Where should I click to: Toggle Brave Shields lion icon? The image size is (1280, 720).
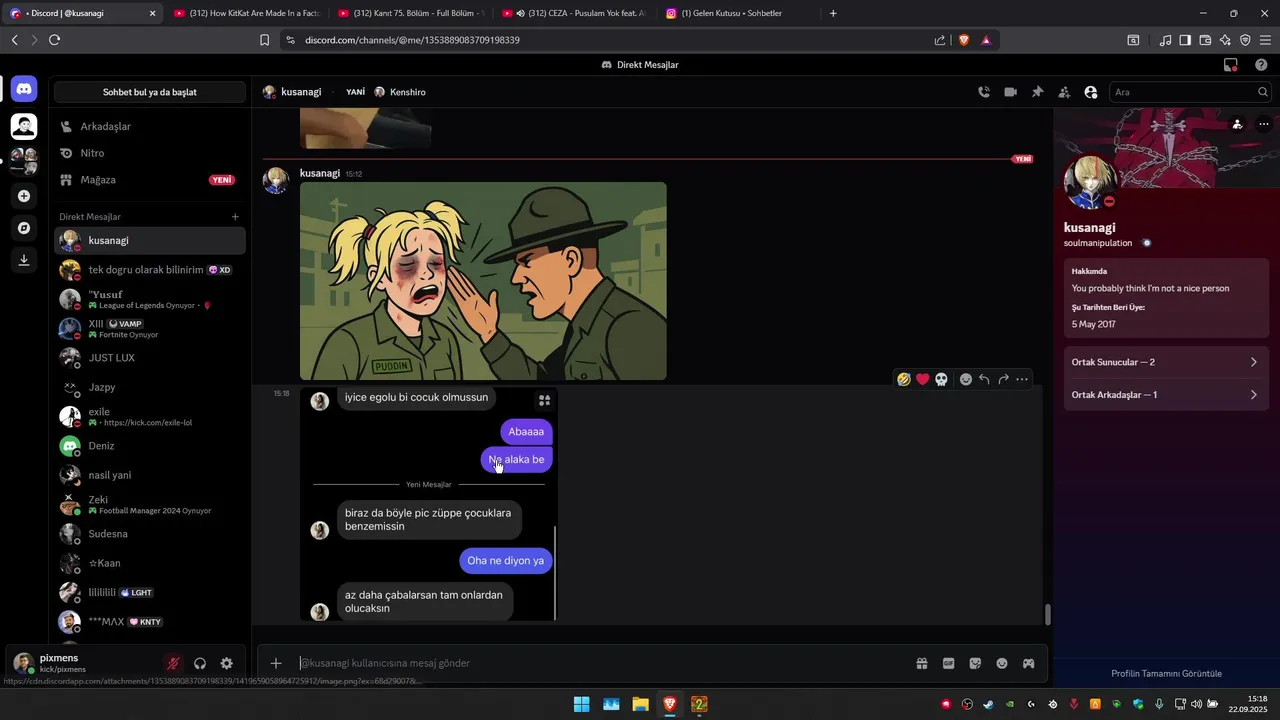pos(964,40)
